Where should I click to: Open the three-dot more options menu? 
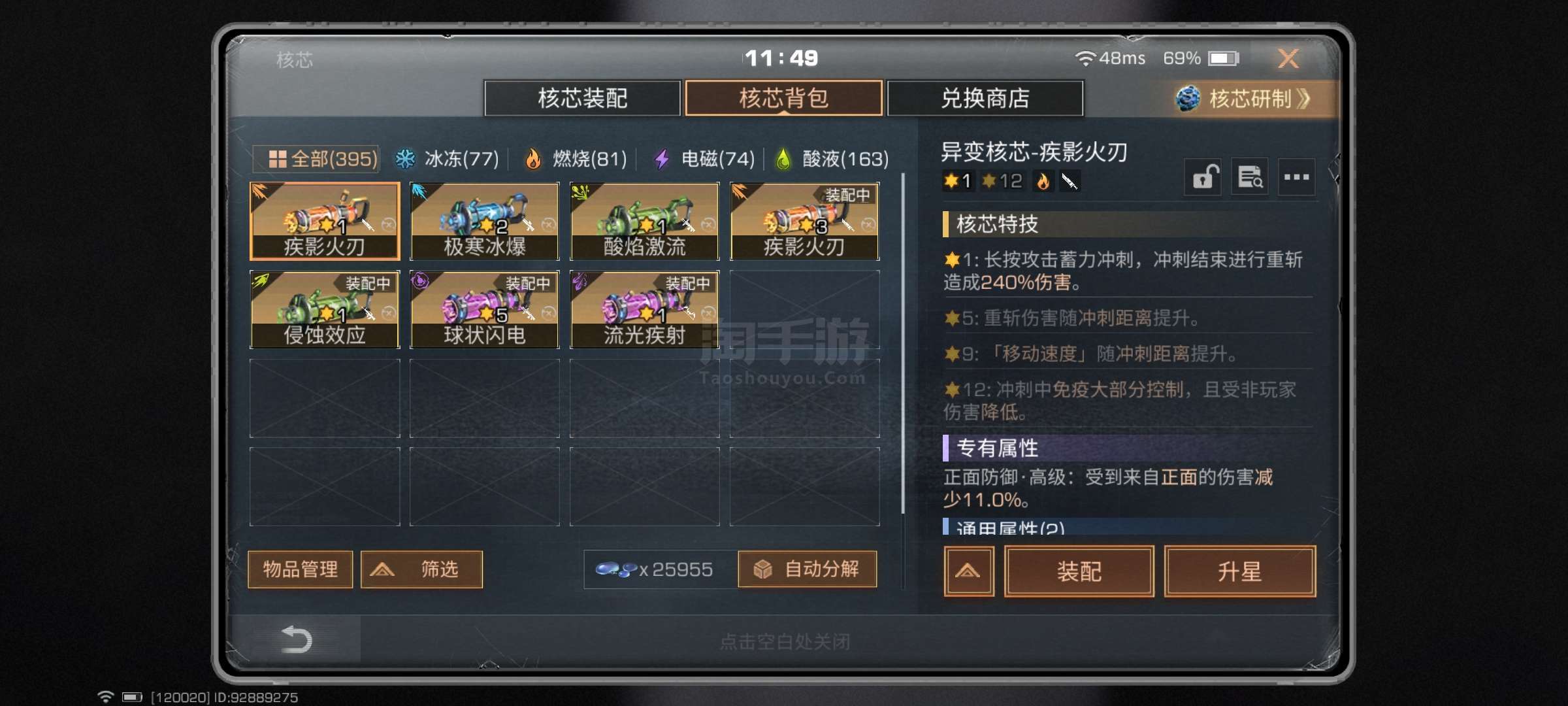tap(1296, 176)
